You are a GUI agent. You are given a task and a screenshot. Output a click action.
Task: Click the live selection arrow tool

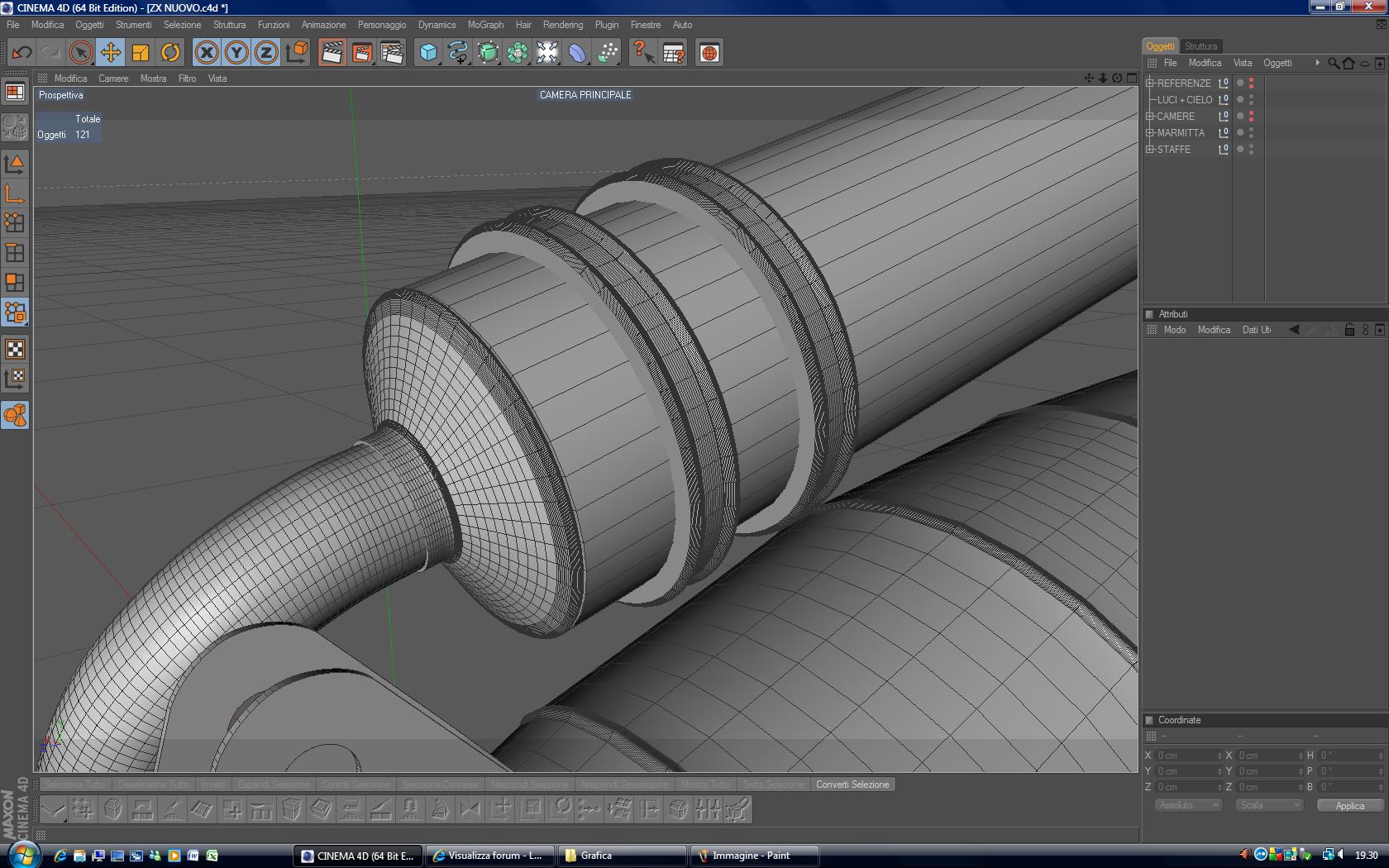[x=80, y=53]
